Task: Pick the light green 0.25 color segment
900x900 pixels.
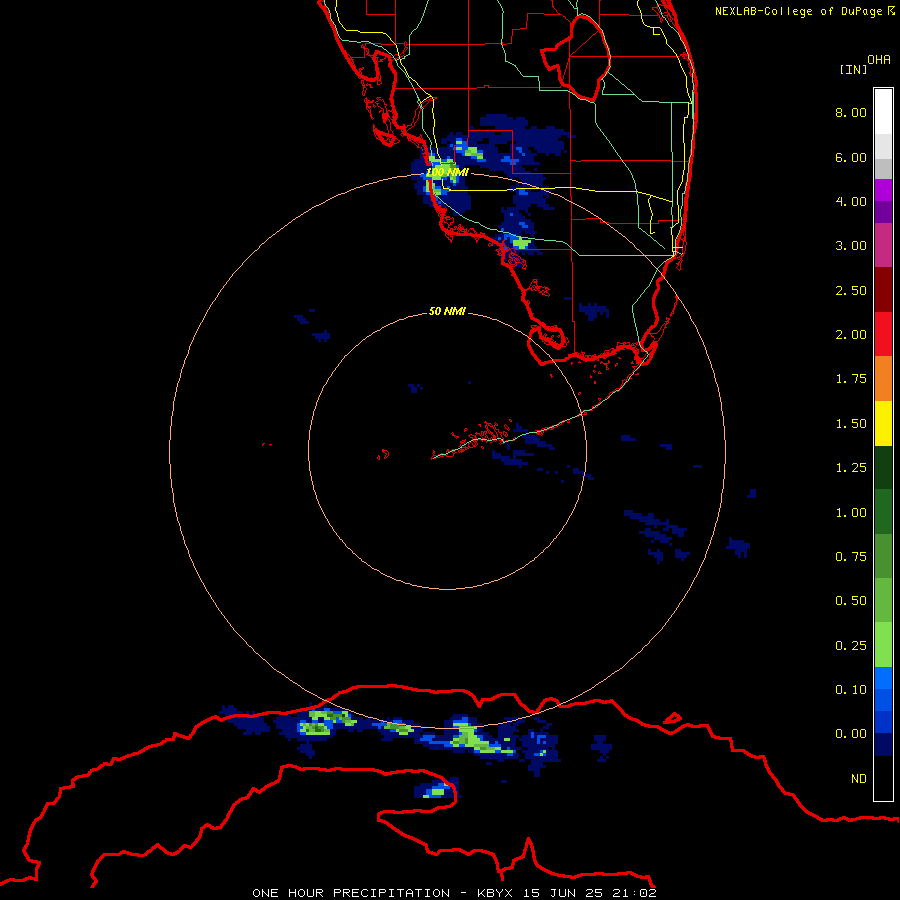Action: click(883, 645)
